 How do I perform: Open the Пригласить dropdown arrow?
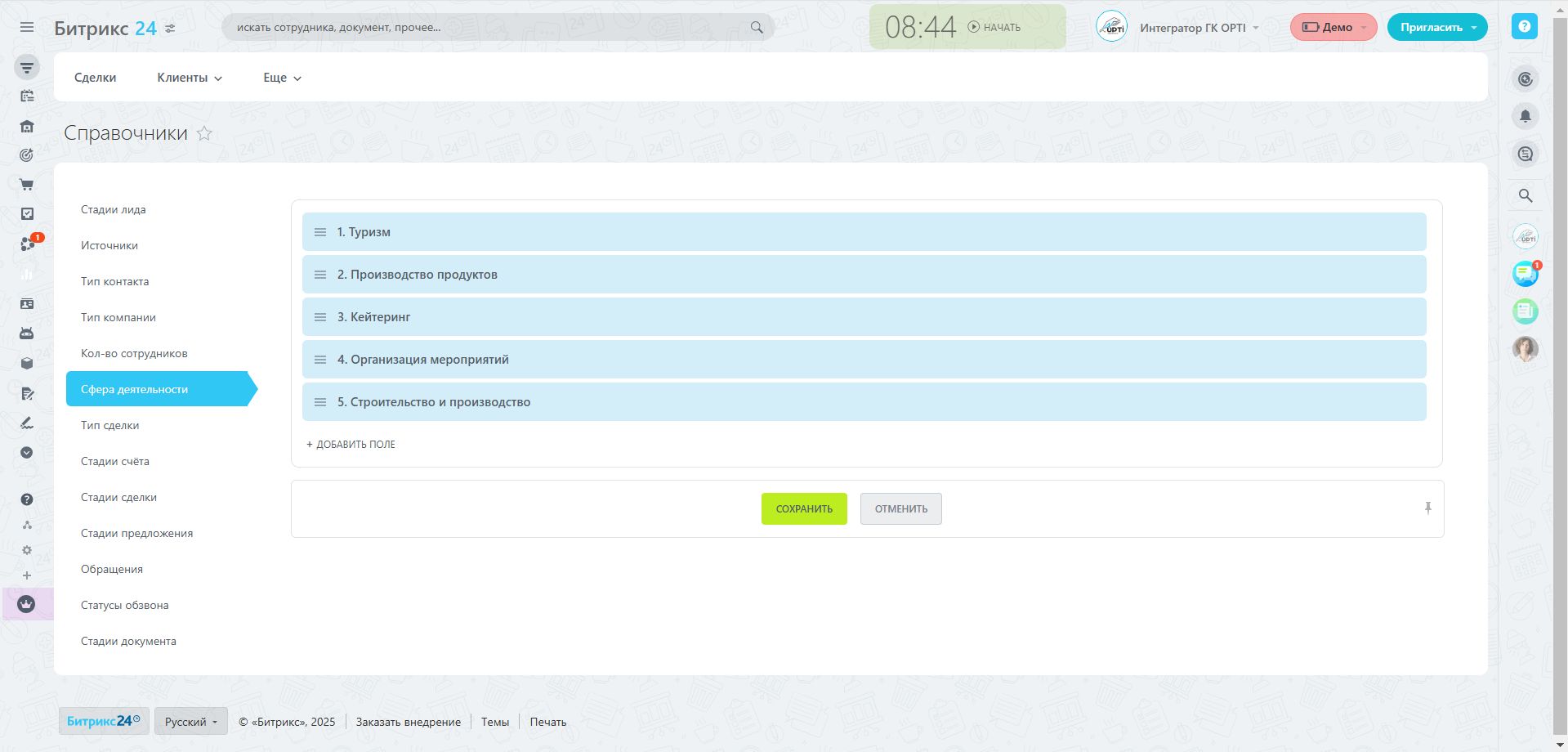[1474, 28]
